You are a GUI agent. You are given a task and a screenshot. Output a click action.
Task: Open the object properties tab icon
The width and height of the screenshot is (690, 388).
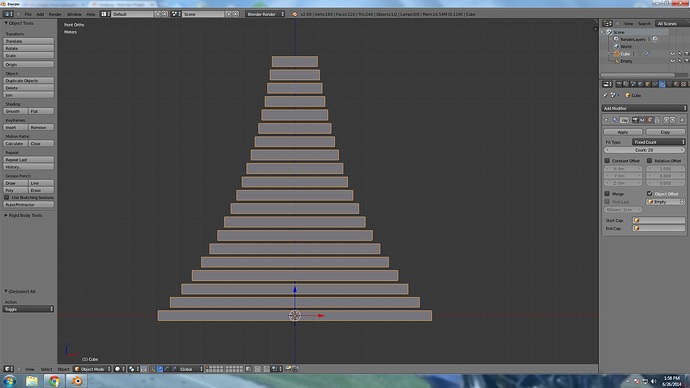point(648,84)
